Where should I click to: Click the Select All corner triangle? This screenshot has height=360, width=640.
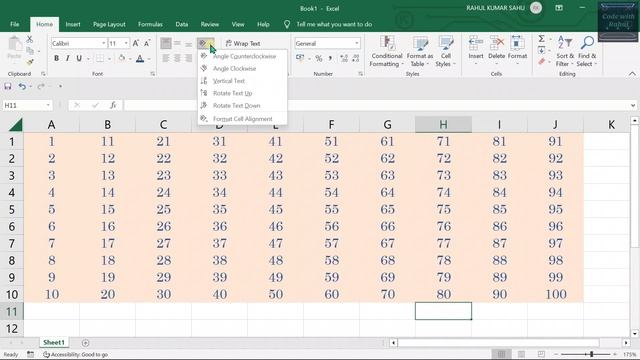click(15, 124)
